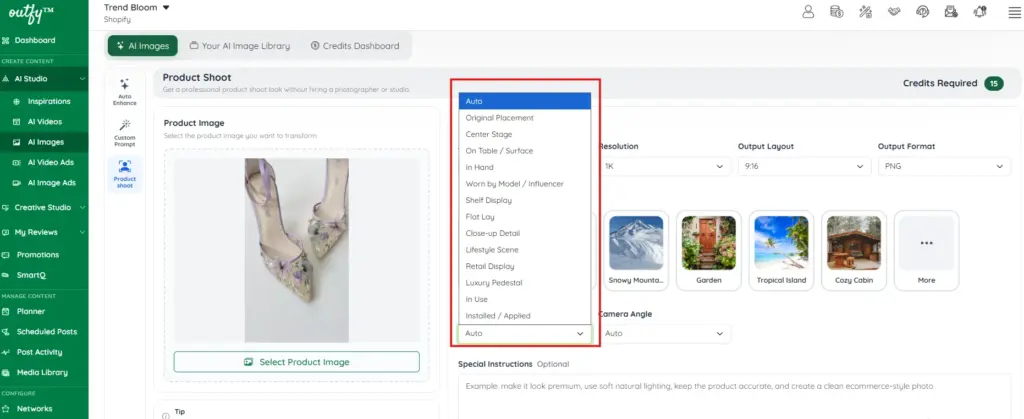Open the user profile icon in top bar

tap(808, 12)
